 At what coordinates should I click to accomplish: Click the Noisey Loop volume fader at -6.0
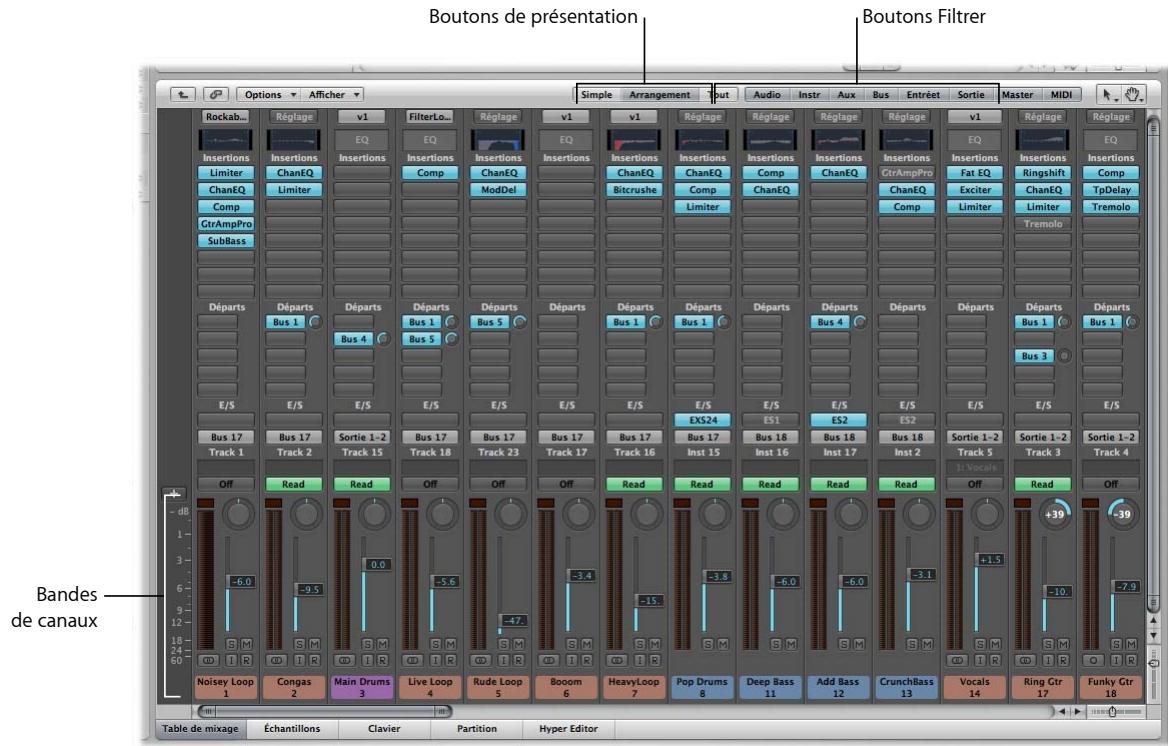239,582
